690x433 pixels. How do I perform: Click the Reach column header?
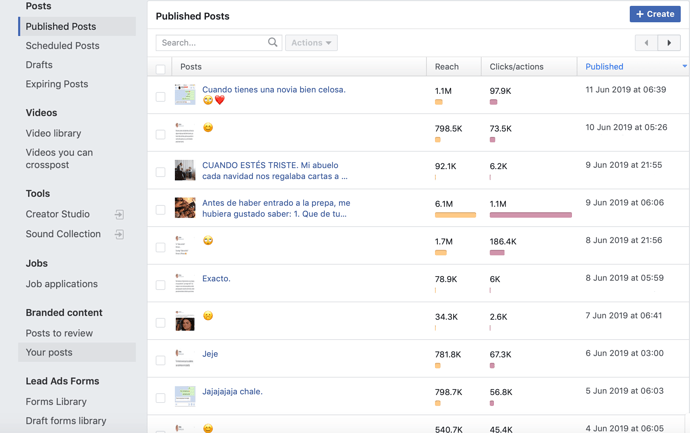[x=447, y=66]
